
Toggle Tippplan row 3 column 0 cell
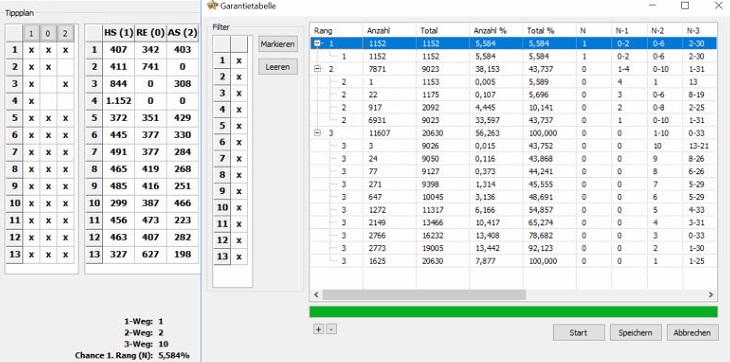pos(48,84)
